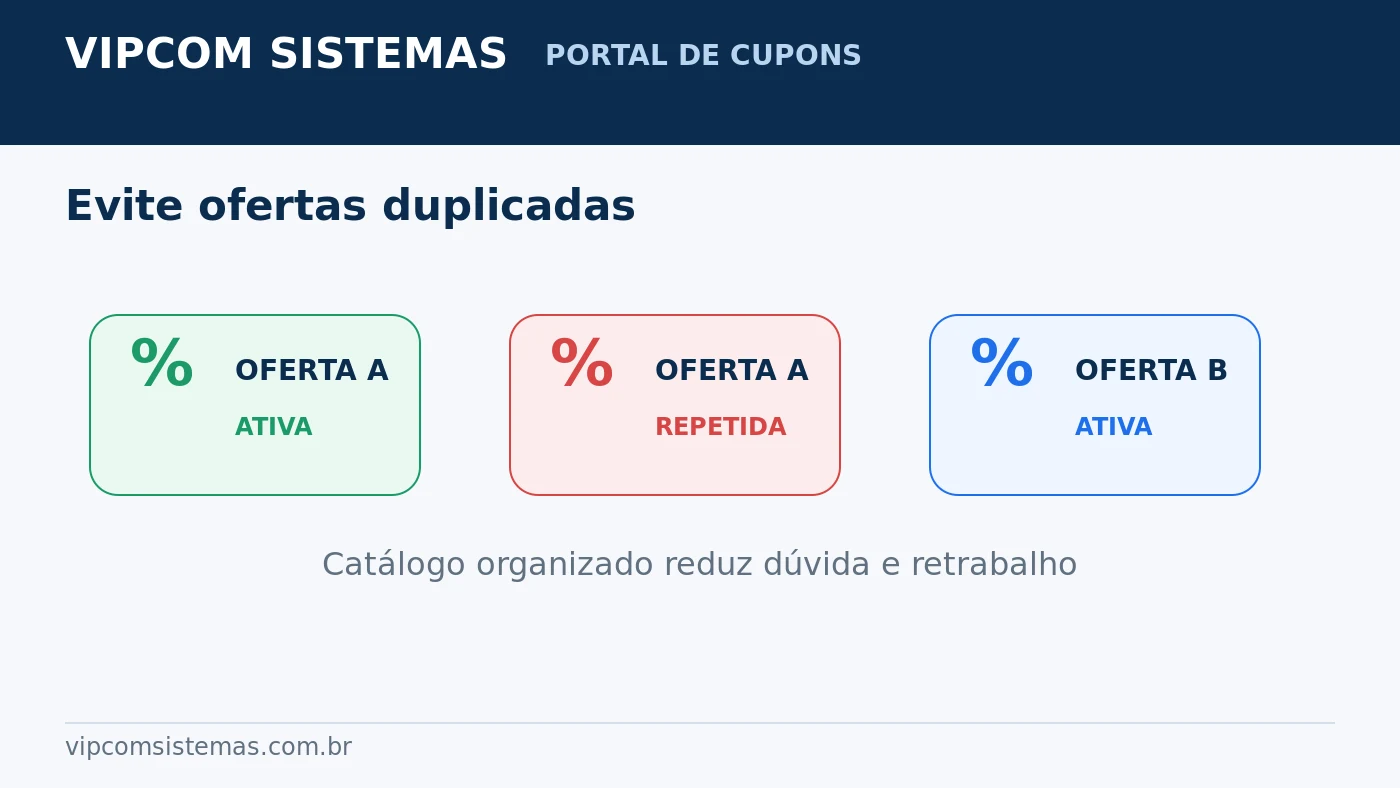Viewport: 1400px width, 788px height.
Task: Open the PORTAL DE CUPONS header label
Action: point(703,56)
